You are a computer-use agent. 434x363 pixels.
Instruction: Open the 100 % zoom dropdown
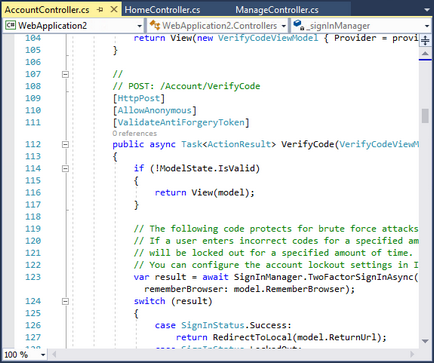point(43,355)
